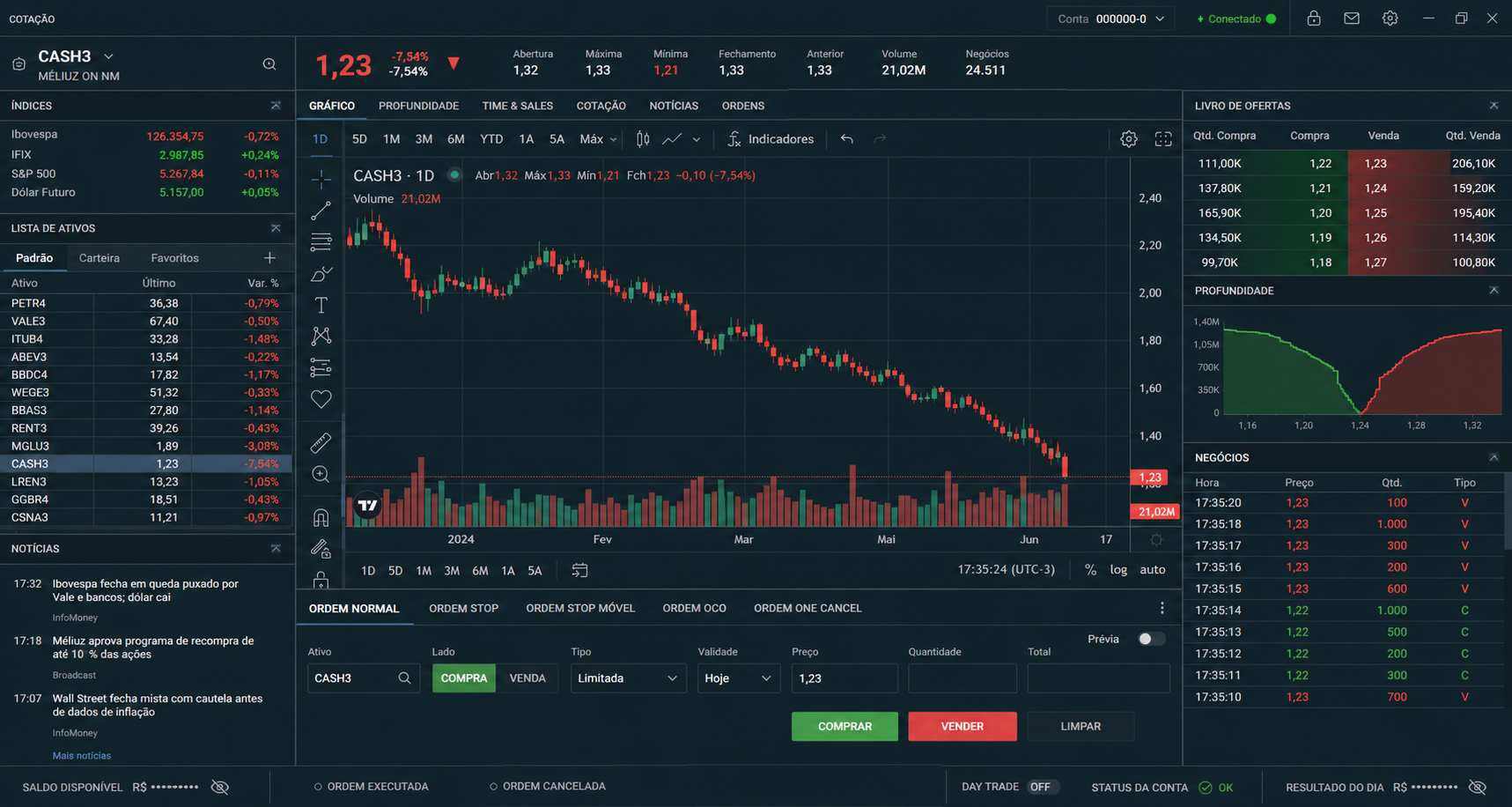Redo the chart action
Viewport: 1512px width, 807px height.
tap(880, 139)
